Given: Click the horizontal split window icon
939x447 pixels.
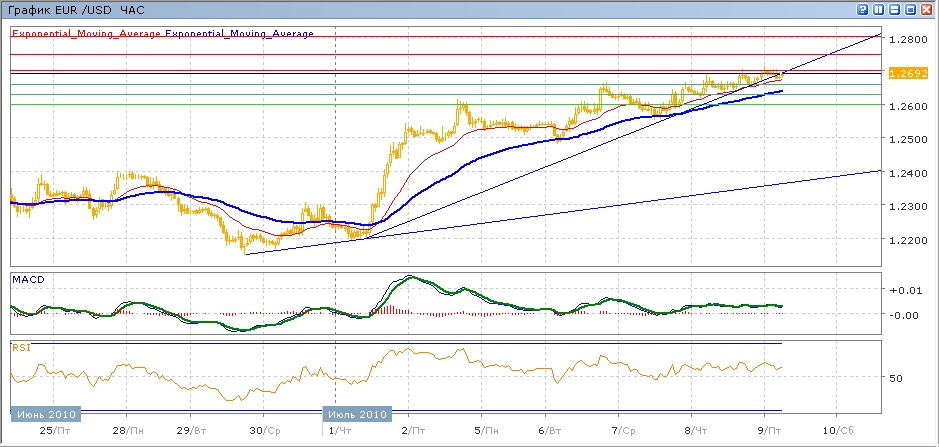Looking at the screenshot, I should pyautogui.click(x=895, y=10).
